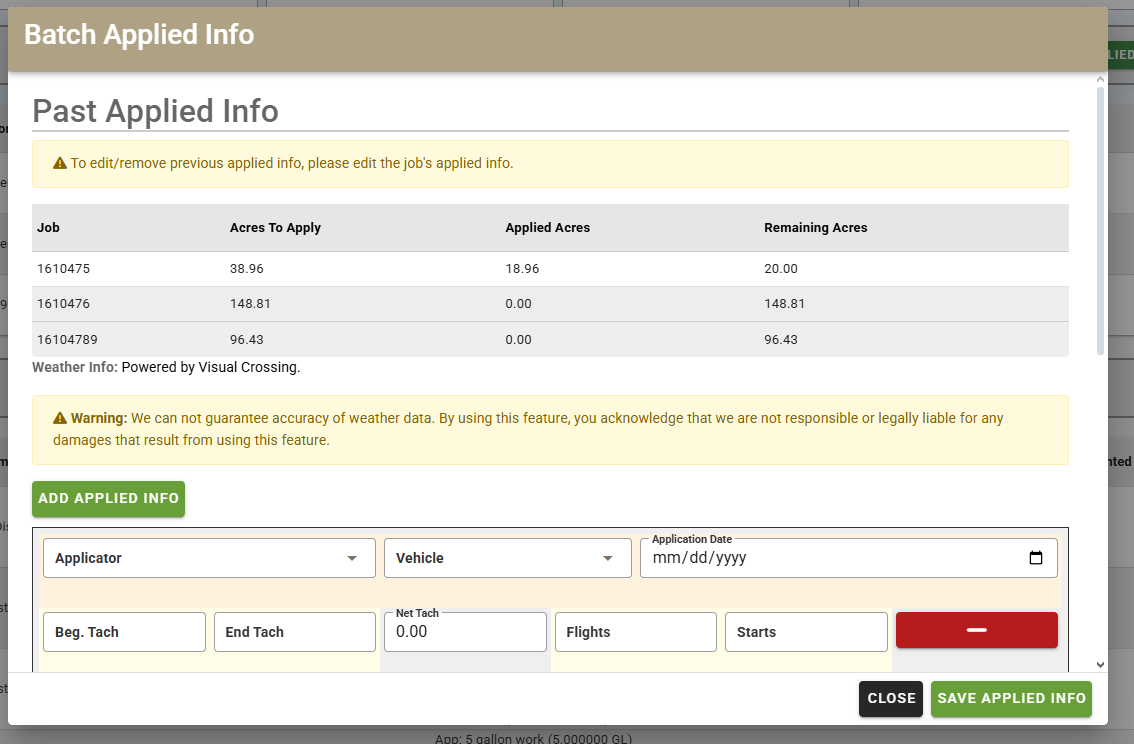Click the Beg. Tach input field
The image size is (1134, 744).
124,632
